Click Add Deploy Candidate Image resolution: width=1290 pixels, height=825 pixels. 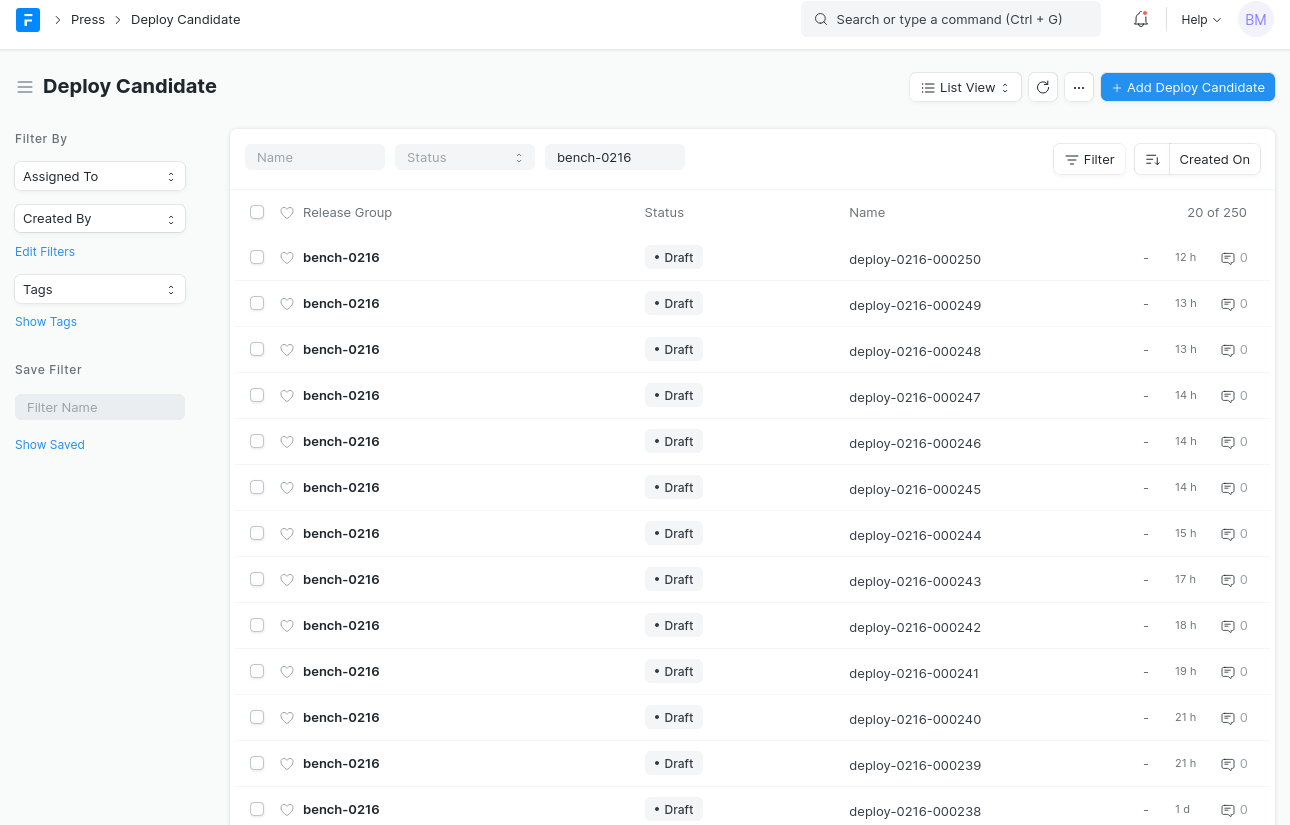point(1187,87)
